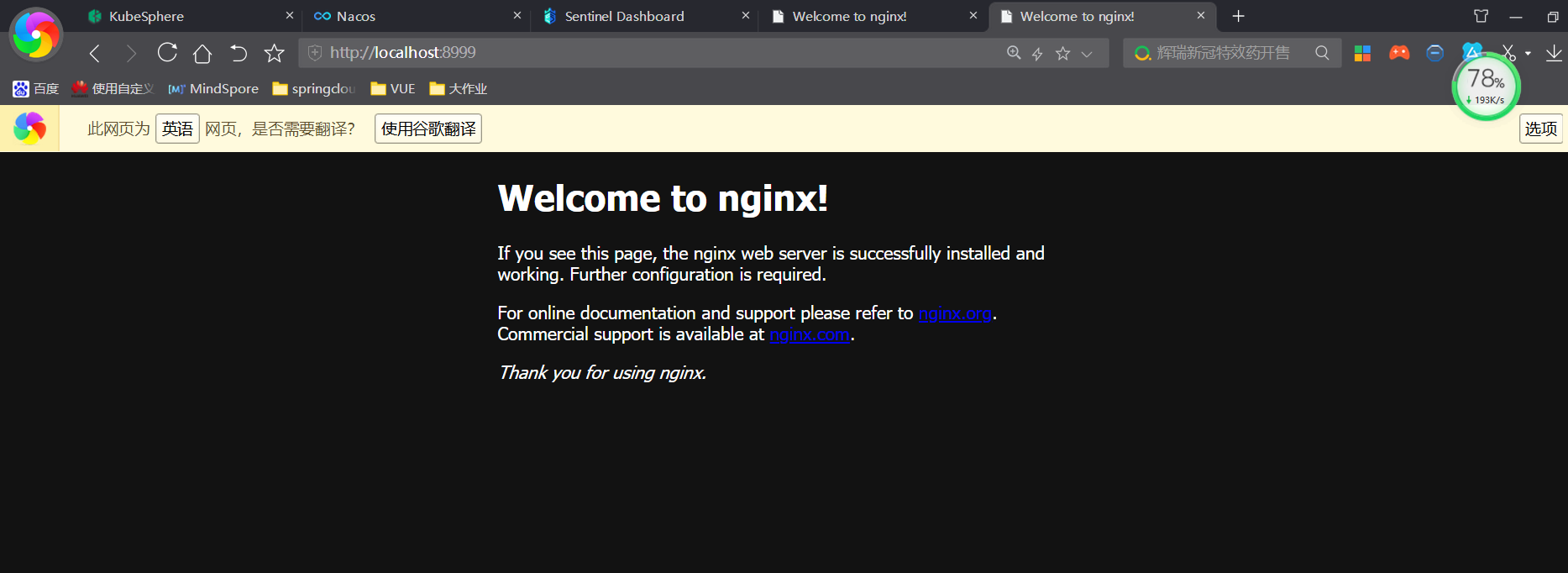Viewport: 1568px width, 573px height.
Task: Click the 使用谷歌翻译 button
Action: tap(428, 129)
